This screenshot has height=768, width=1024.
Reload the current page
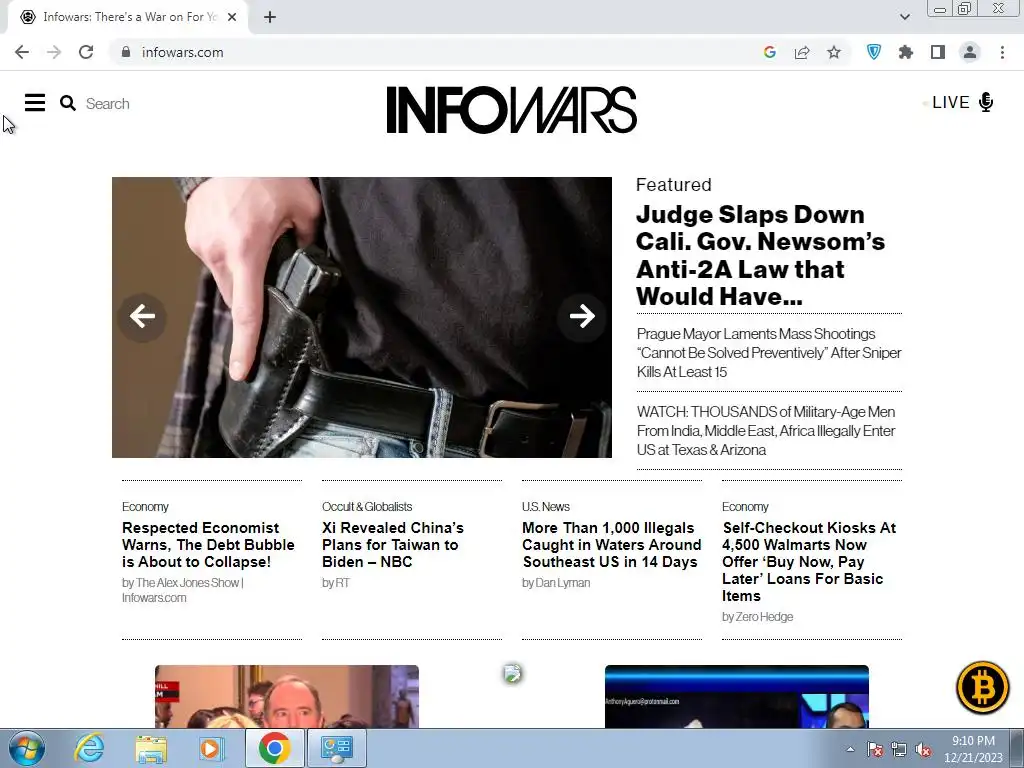click(86, 52)
